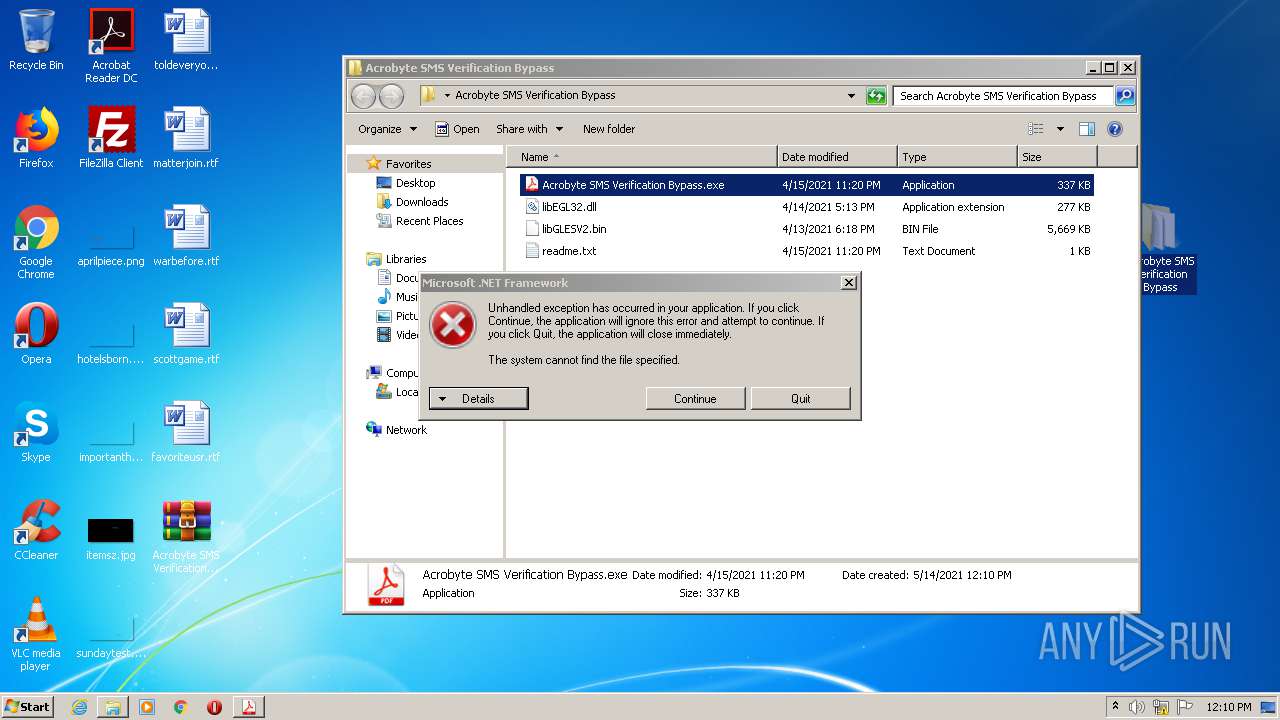Open the Recycle Bin desktop icon
Viewport: 1280px width, 720px height.
click(x=36, y=40)
